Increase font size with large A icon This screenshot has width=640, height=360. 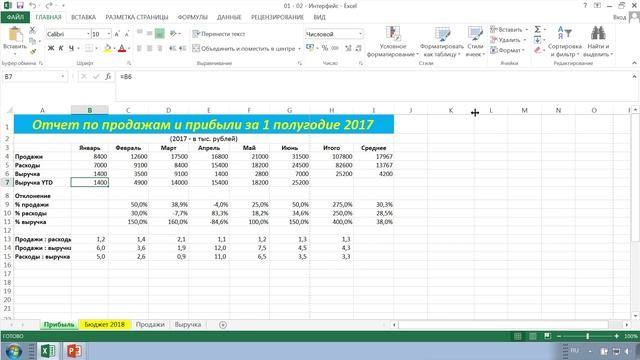[117, 34]
